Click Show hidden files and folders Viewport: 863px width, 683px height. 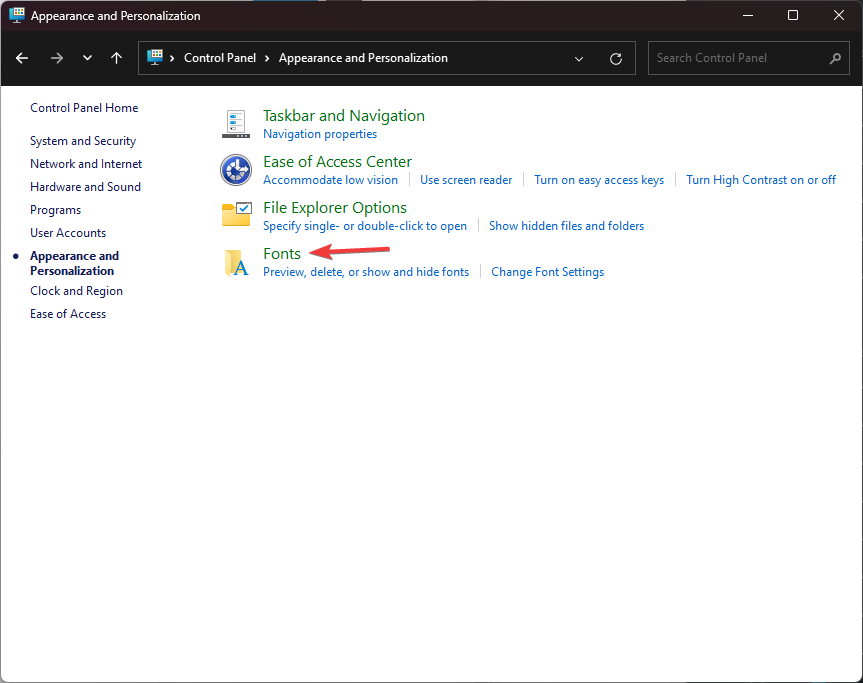click(x=566, y=226)
